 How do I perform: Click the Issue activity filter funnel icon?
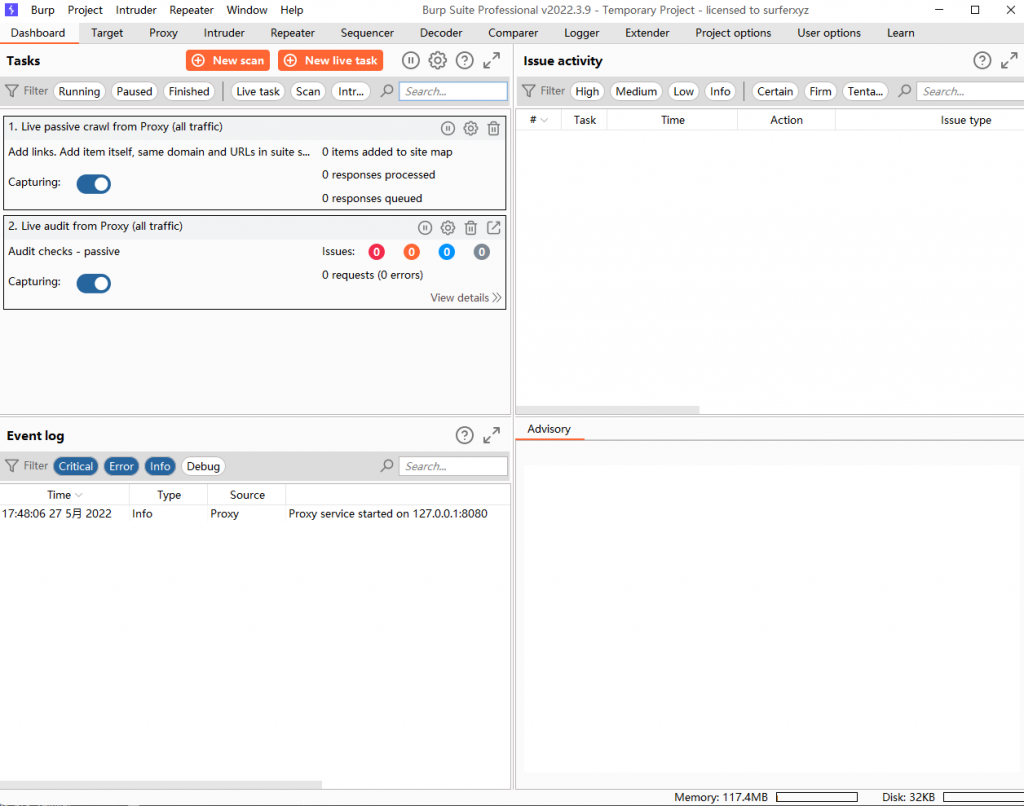point(528,91)
